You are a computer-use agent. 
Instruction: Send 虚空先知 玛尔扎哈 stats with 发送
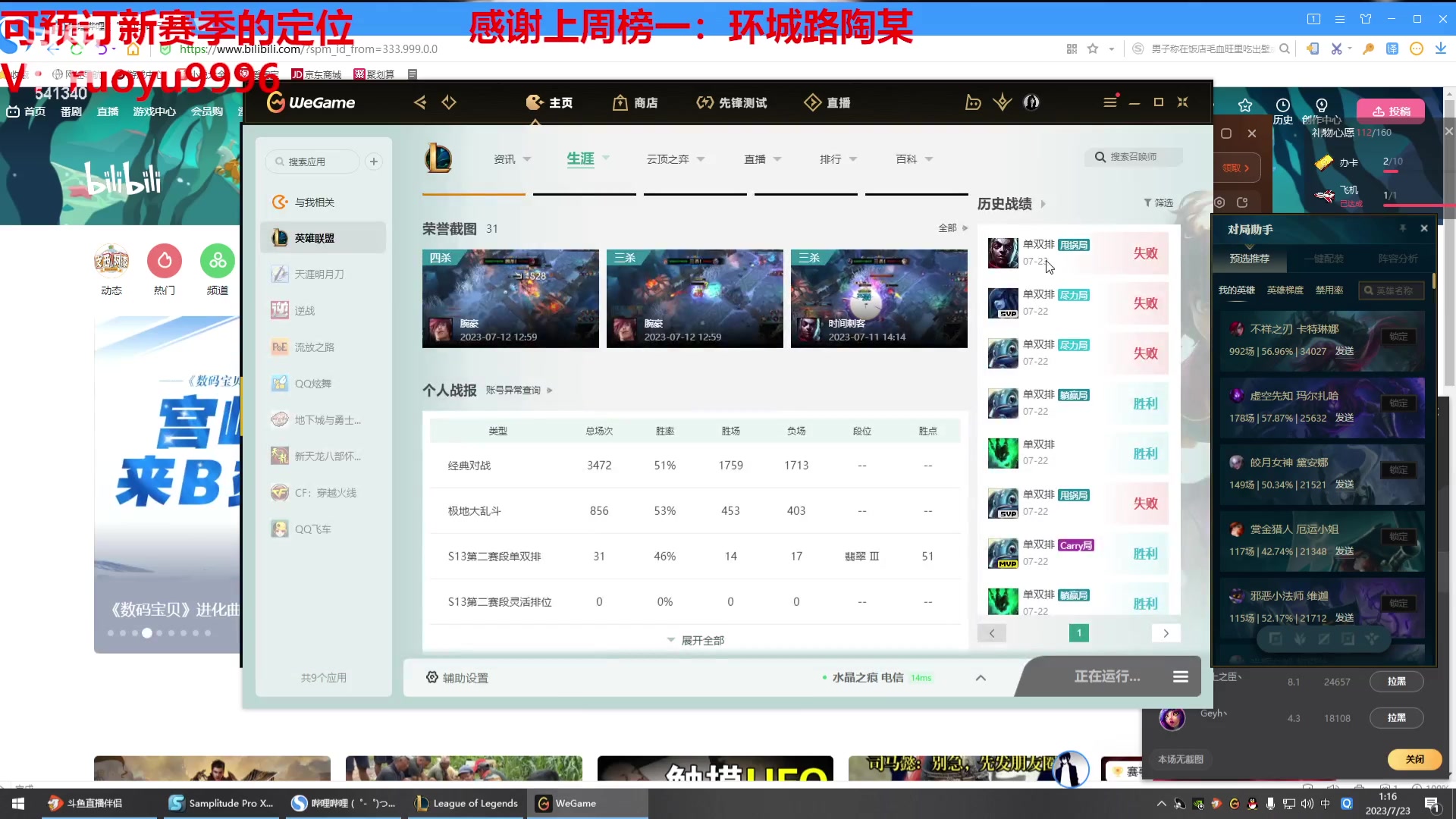click(x=1345, y=418)
